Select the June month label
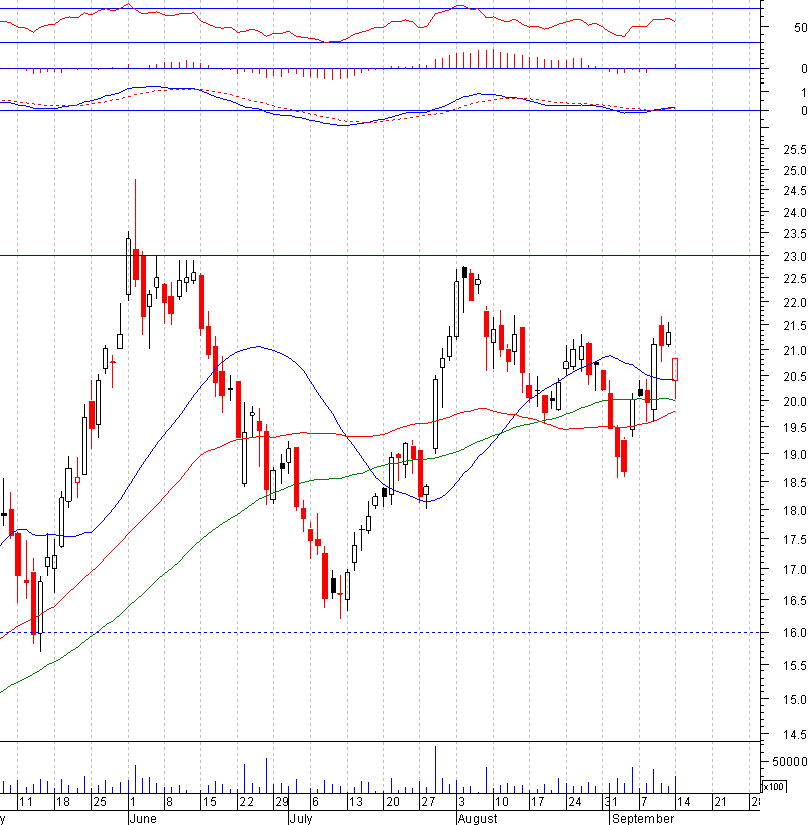 [143, 819]
